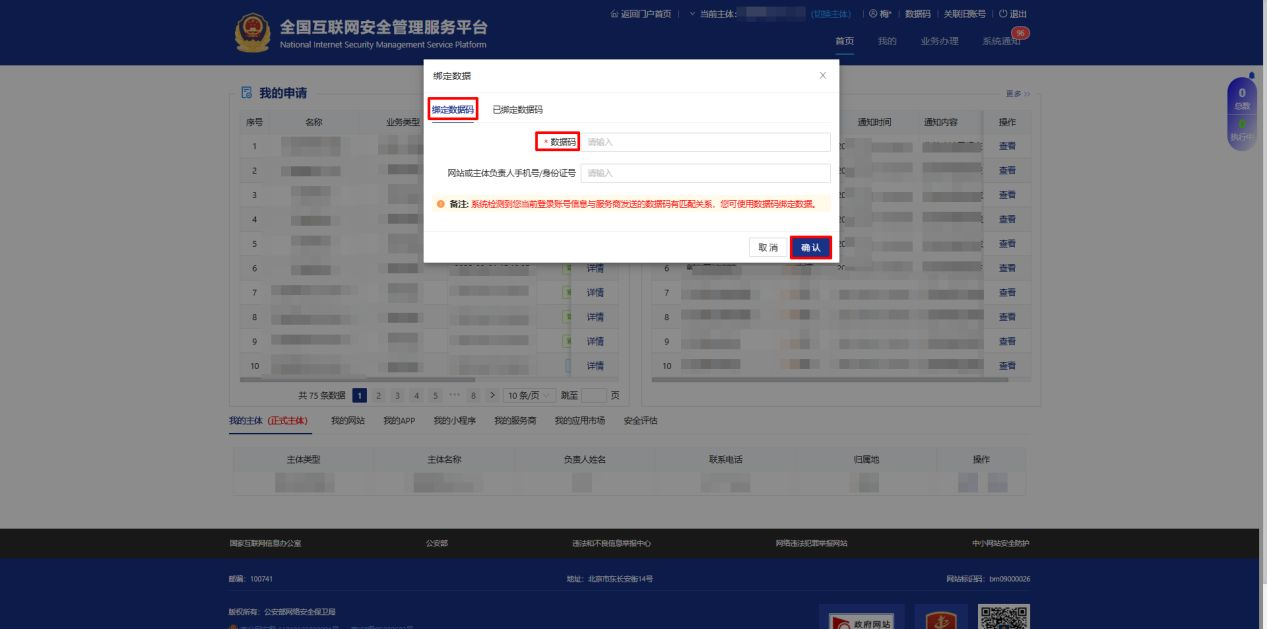The image size is (1267, 629).
Task: Switch to the 我的应用市场 tab
Action: tap(580, 420)
